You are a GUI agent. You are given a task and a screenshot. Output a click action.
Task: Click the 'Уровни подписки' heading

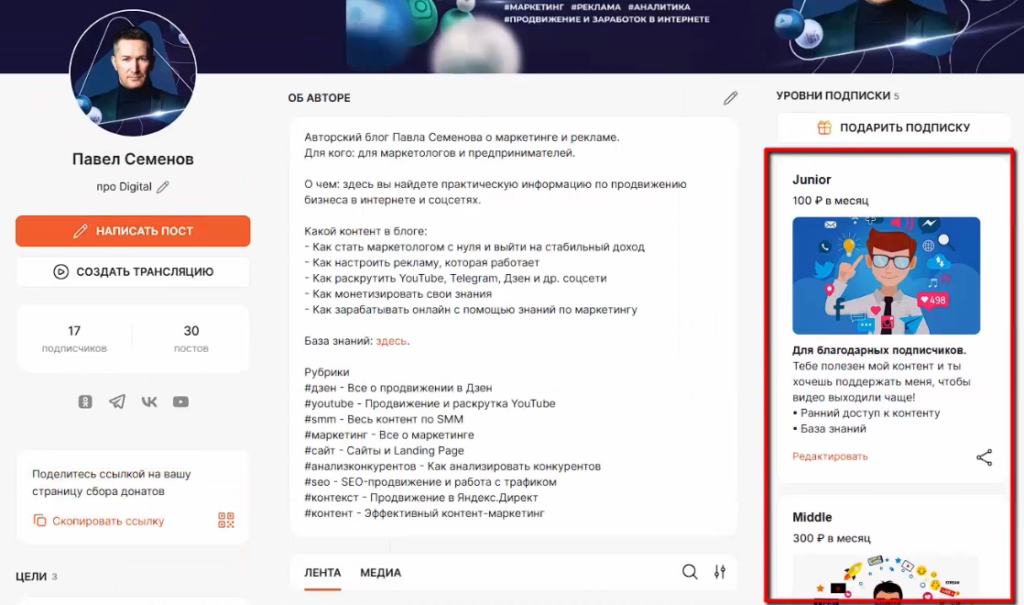[833, 95]
